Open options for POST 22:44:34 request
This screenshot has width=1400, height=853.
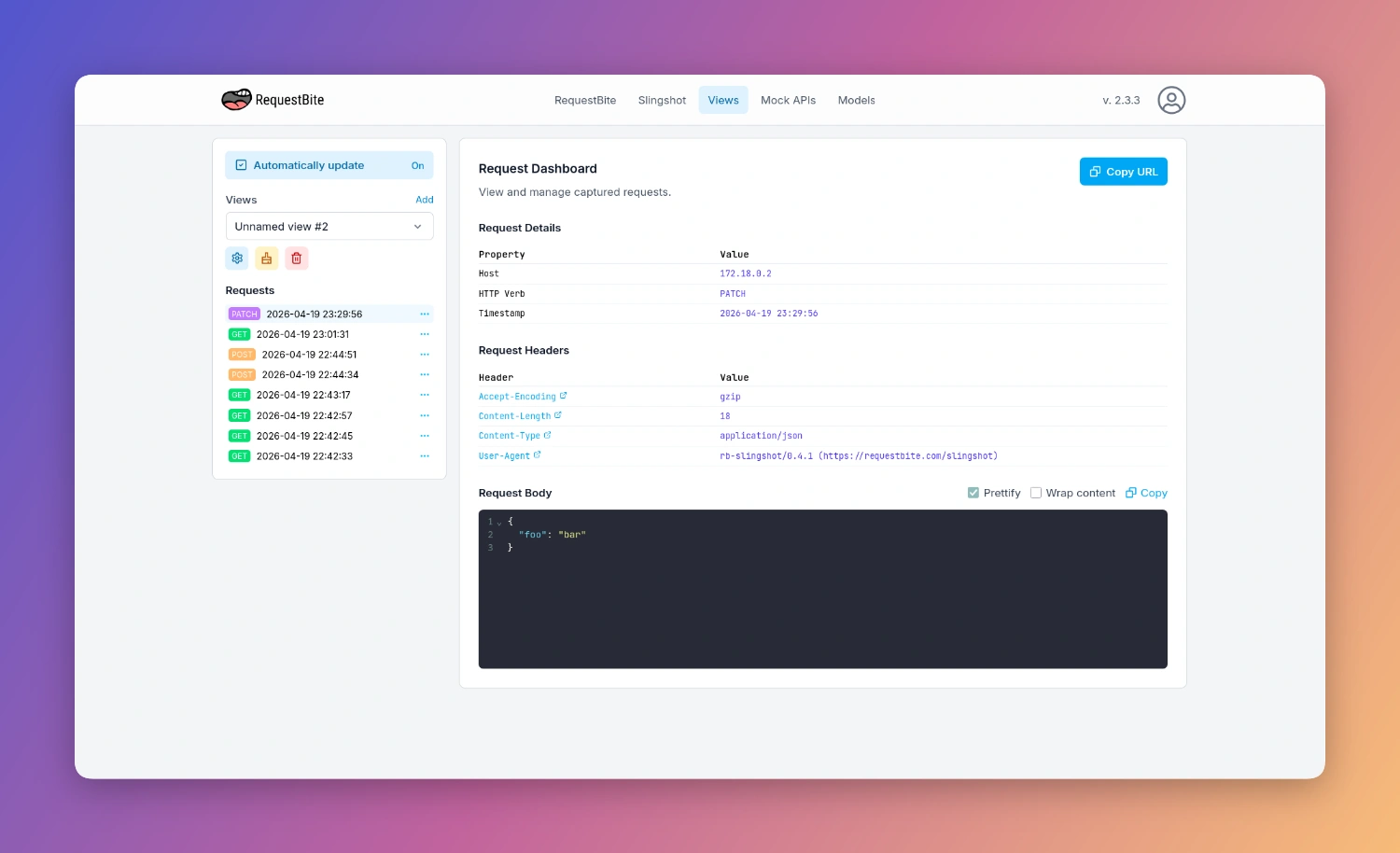[x=425, y=375]
